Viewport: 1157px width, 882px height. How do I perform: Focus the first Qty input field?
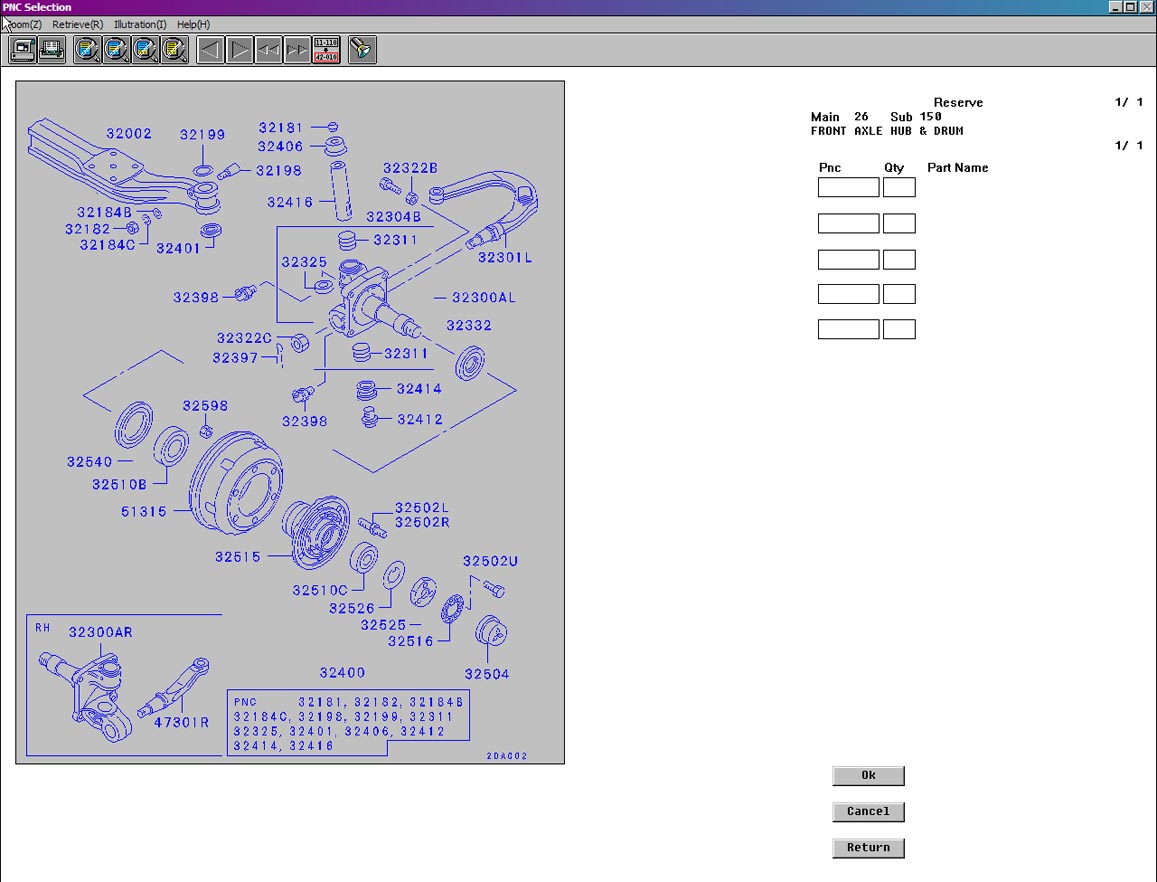click(x=899, y=188)
